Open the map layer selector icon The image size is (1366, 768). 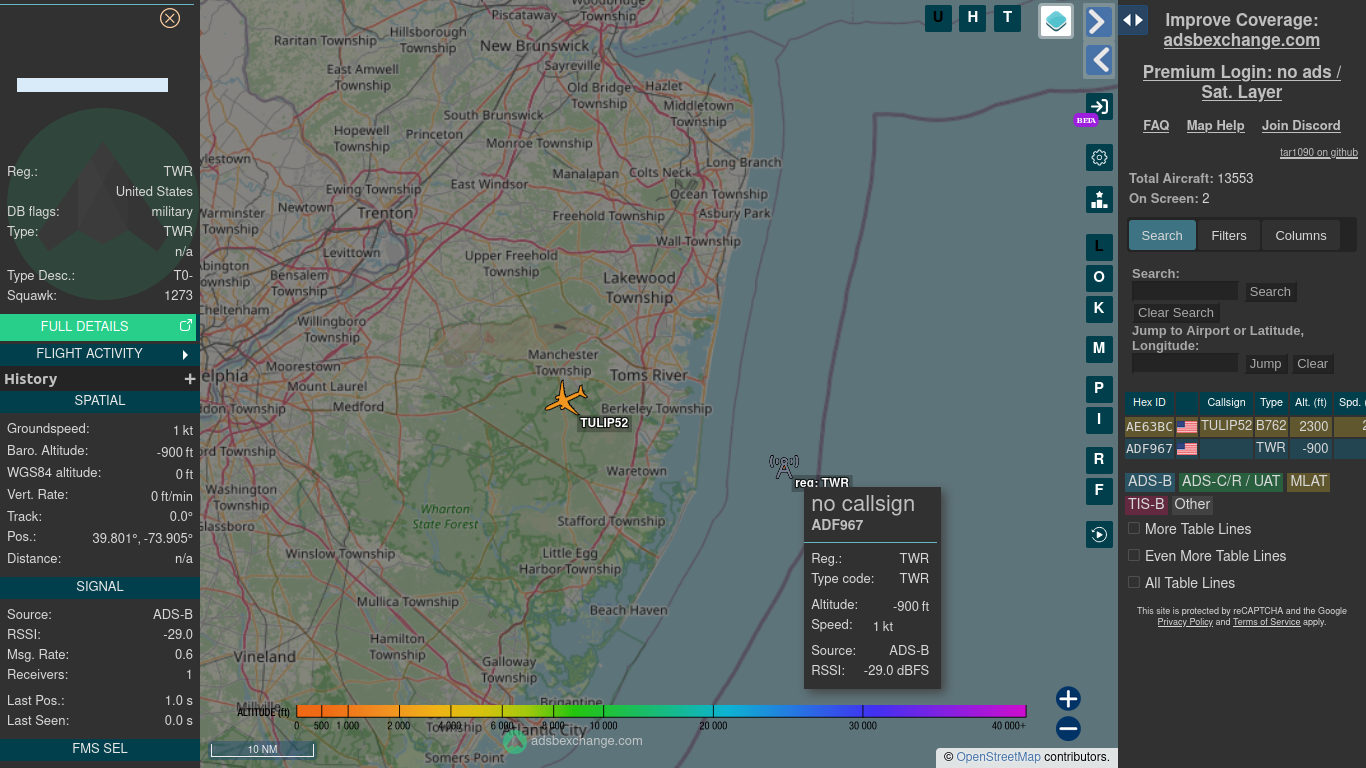tap(1056, 20)
